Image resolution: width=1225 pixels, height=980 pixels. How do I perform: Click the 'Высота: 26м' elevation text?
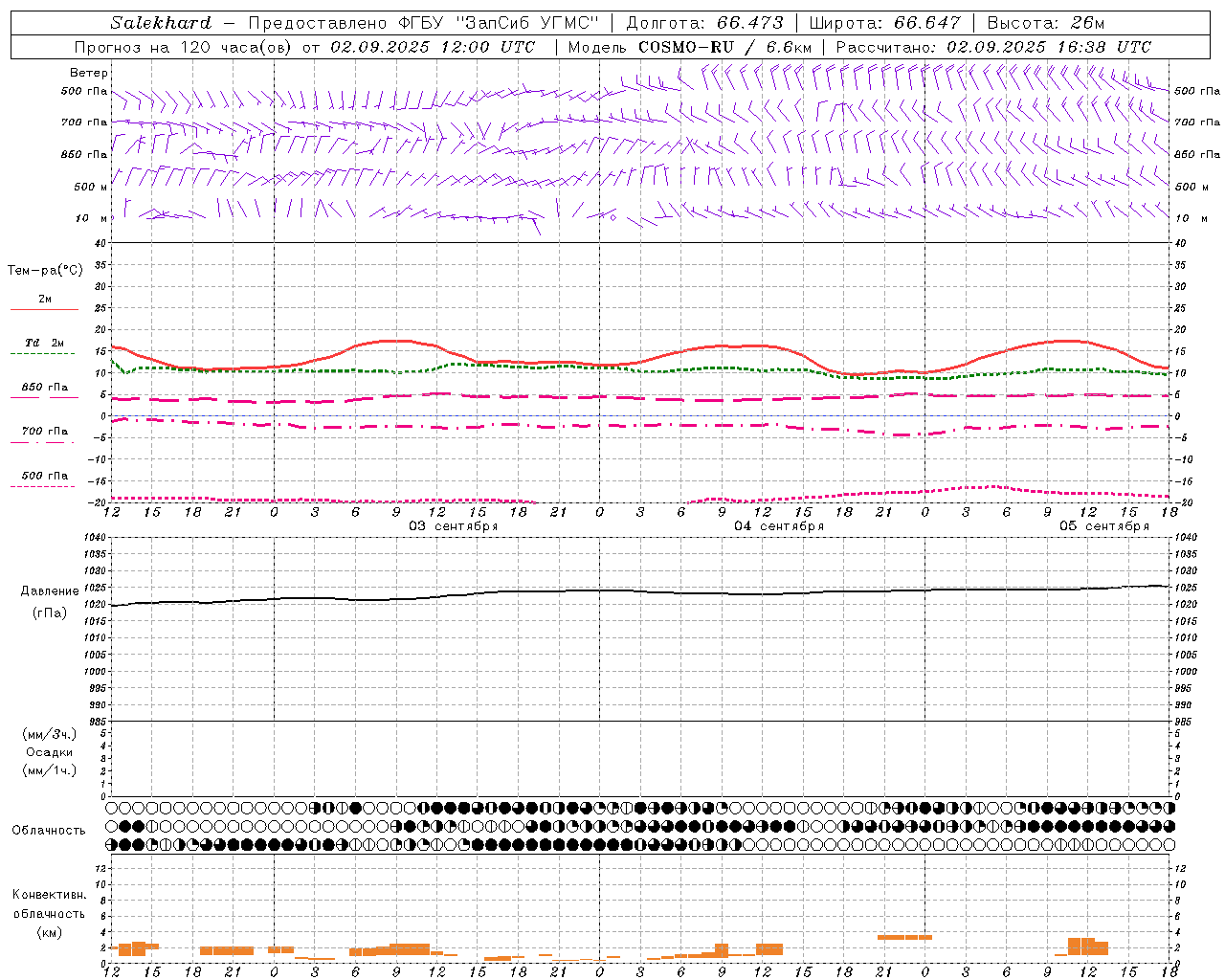pos(1046,23)
